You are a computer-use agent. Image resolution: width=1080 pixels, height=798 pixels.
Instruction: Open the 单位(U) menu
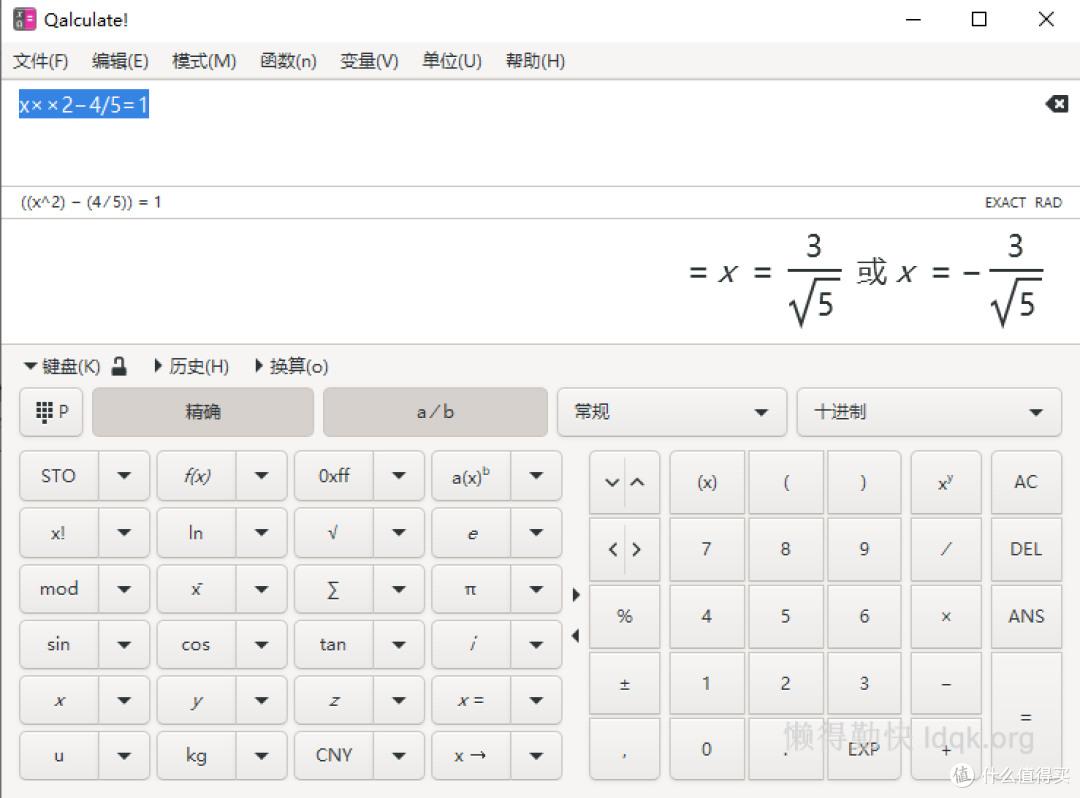click(452, 61)
